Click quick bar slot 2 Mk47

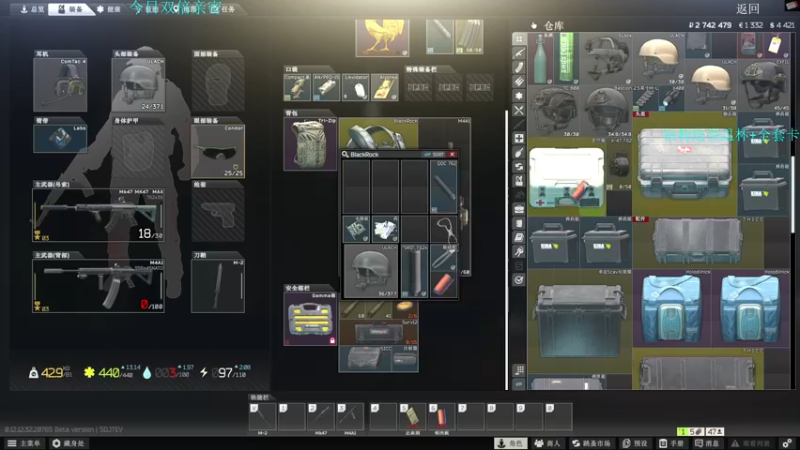321,416
